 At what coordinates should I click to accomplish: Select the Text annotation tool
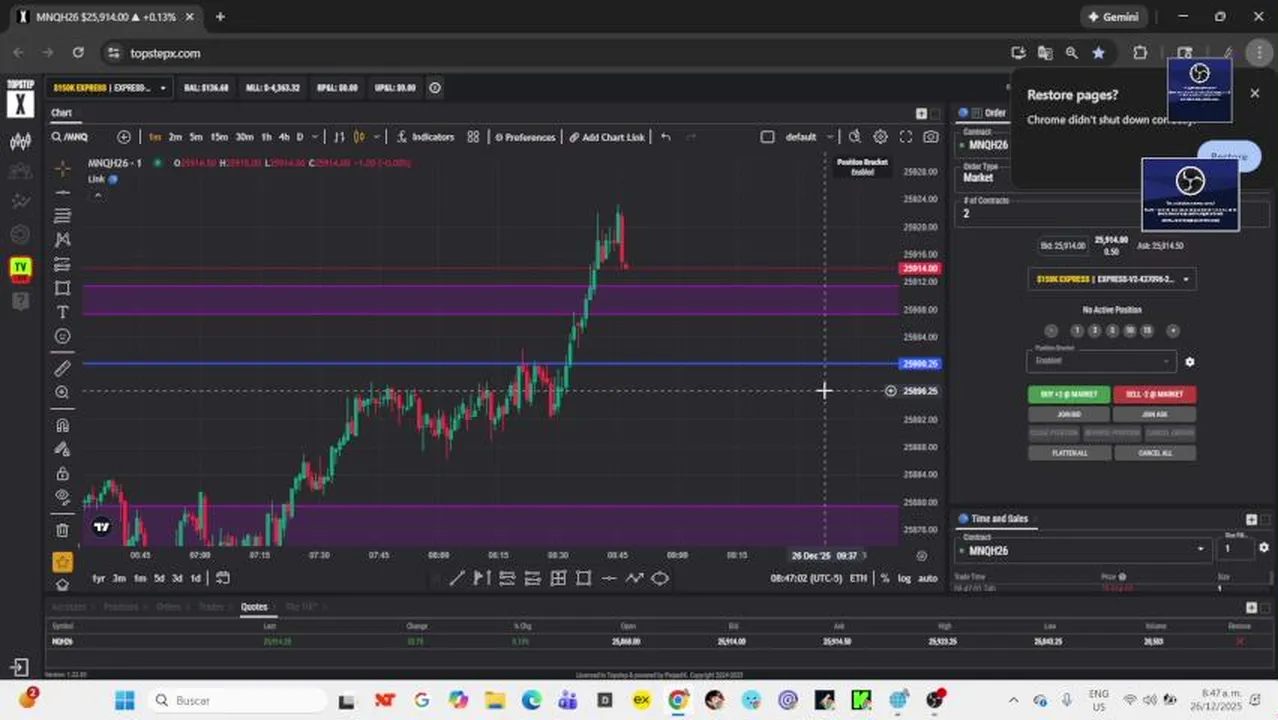[x=62, y=312]
